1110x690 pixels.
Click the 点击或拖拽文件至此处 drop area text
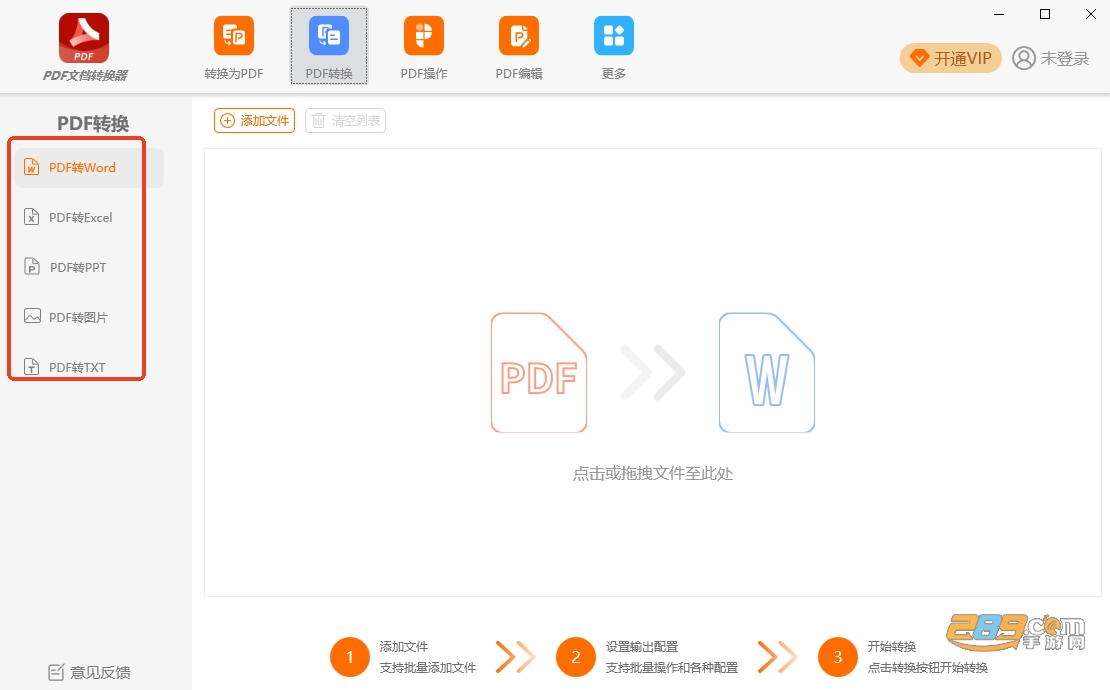pyautogui.click(x=653, y=473)
